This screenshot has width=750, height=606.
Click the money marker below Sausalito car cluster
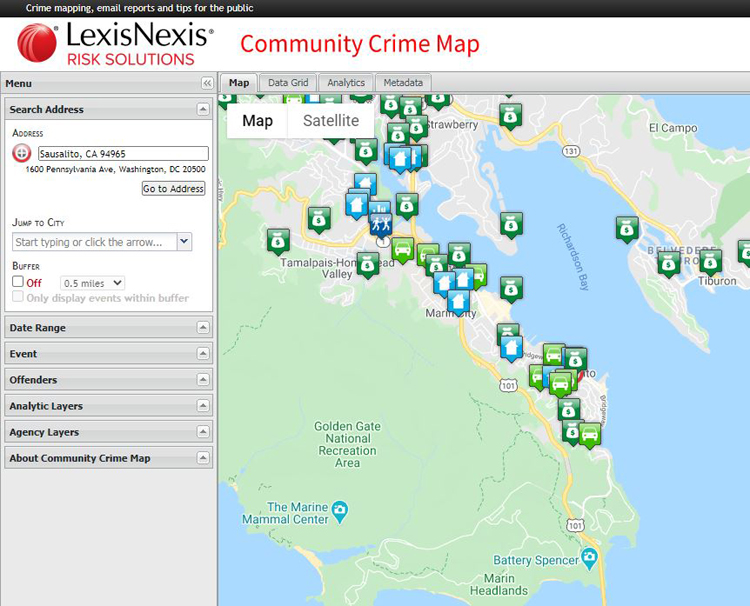pos(568,410)
